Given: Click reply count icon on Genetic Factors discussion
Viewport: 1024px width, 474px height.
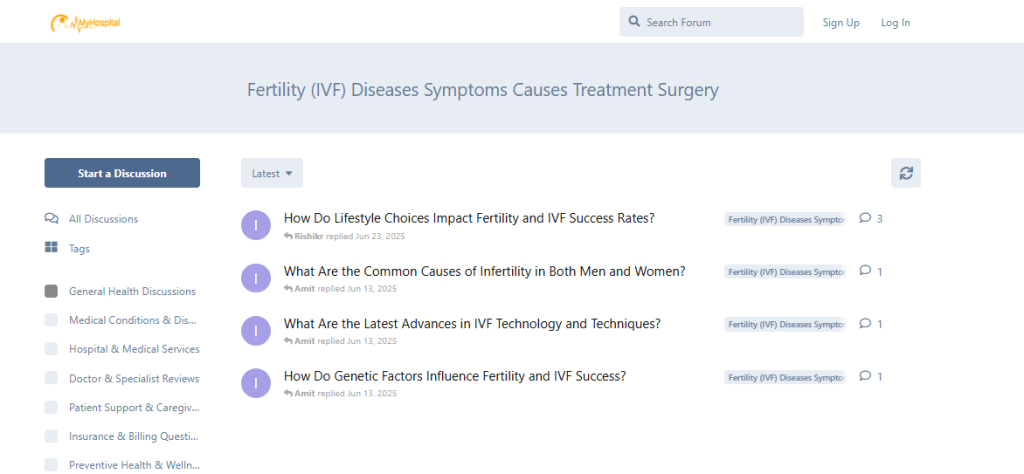Looking at the screenshot, I should (865, 376).
